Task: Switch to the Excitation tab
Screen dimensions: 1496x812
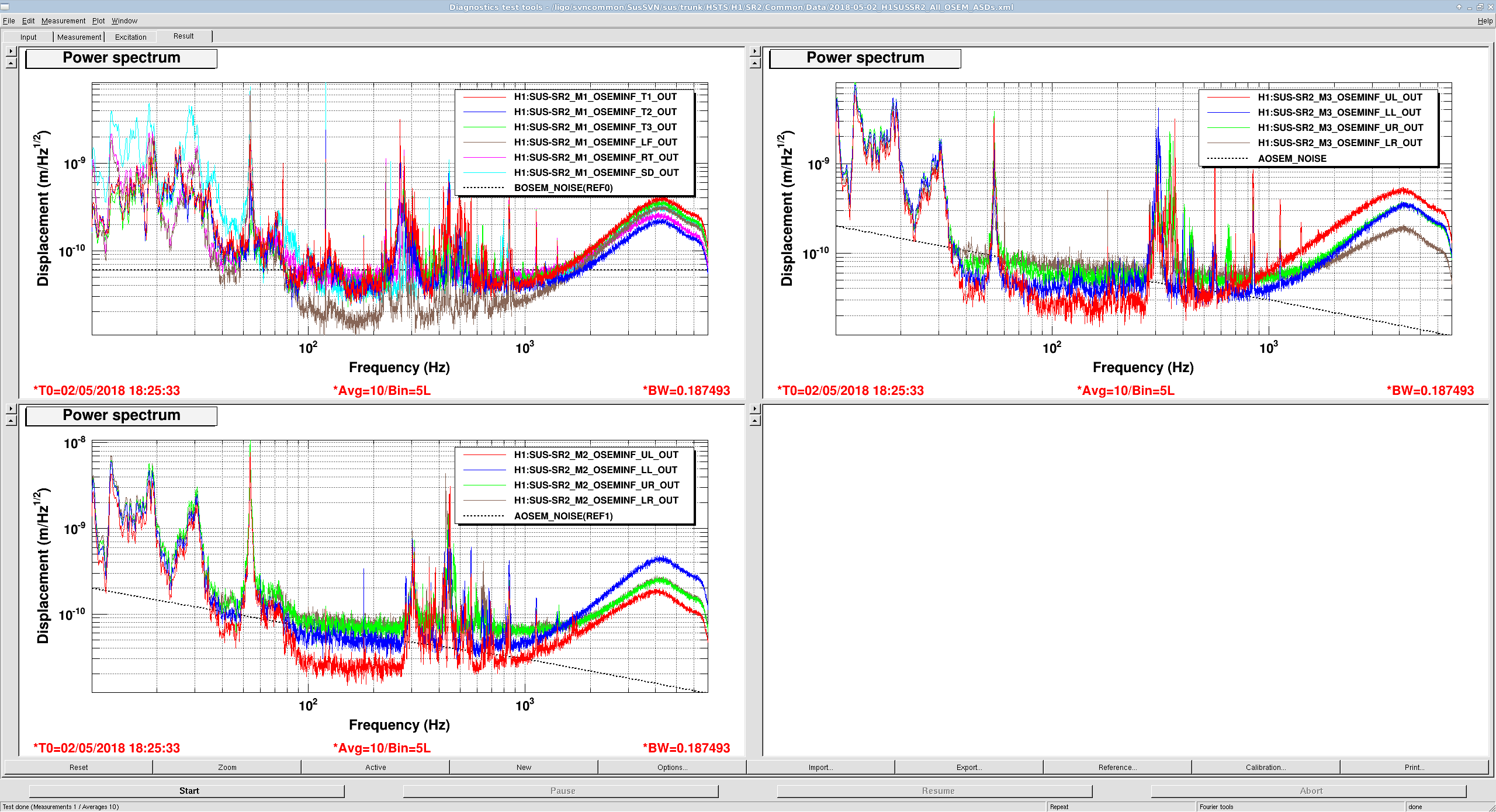Action: click(x=130, y=37)
